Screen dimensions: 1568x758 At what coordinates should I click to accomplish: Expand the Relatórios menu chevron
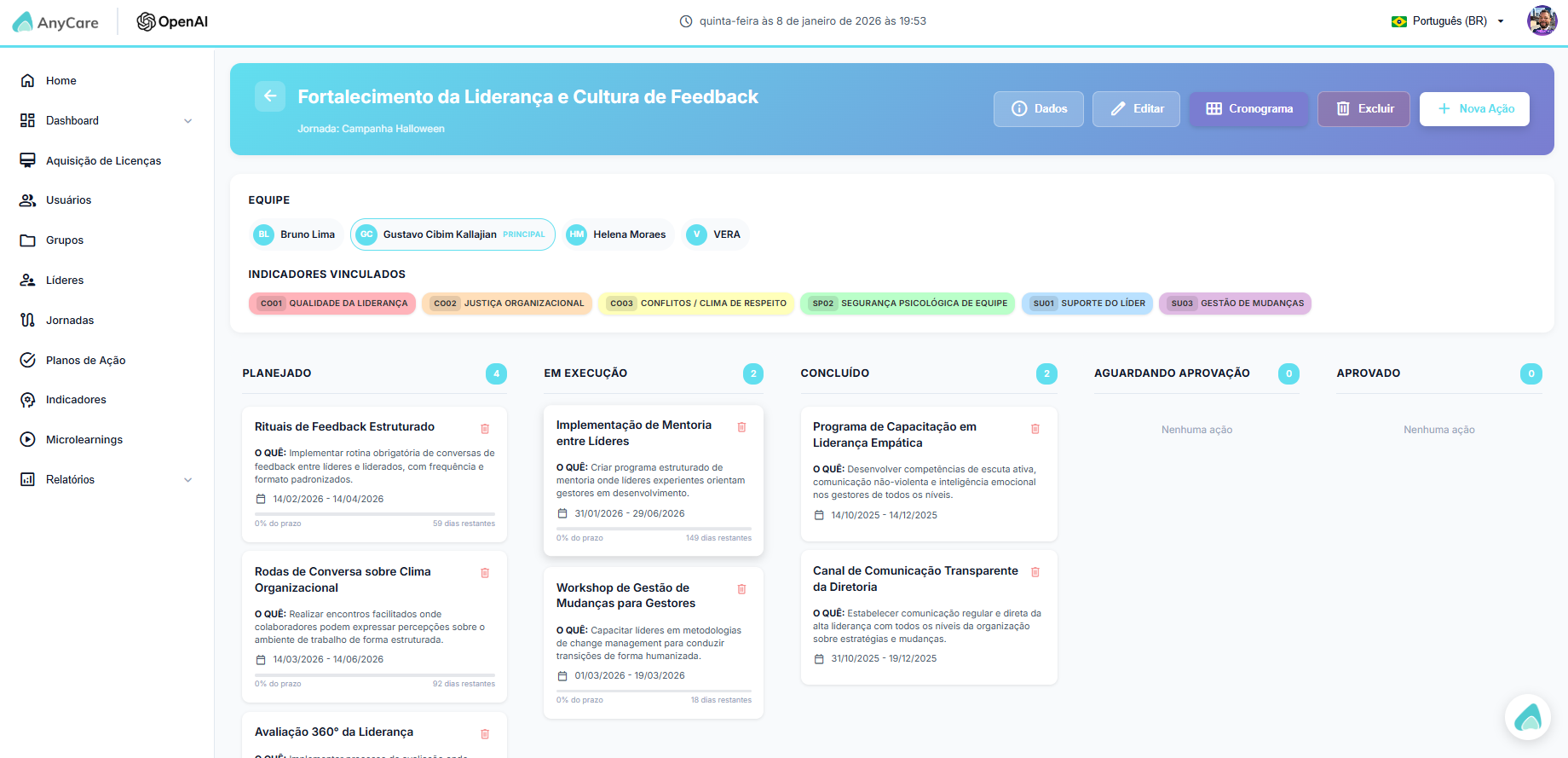coord(188,480)
